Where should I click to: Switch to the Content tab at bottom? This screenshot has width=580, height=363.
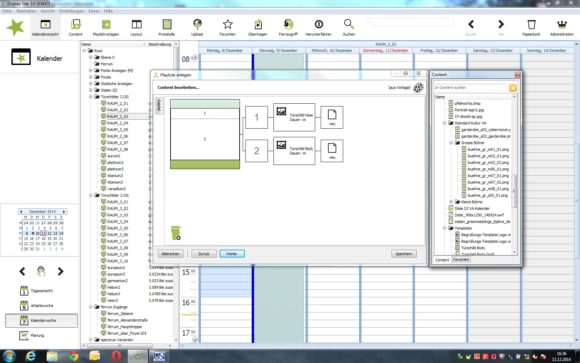(442, 260)
